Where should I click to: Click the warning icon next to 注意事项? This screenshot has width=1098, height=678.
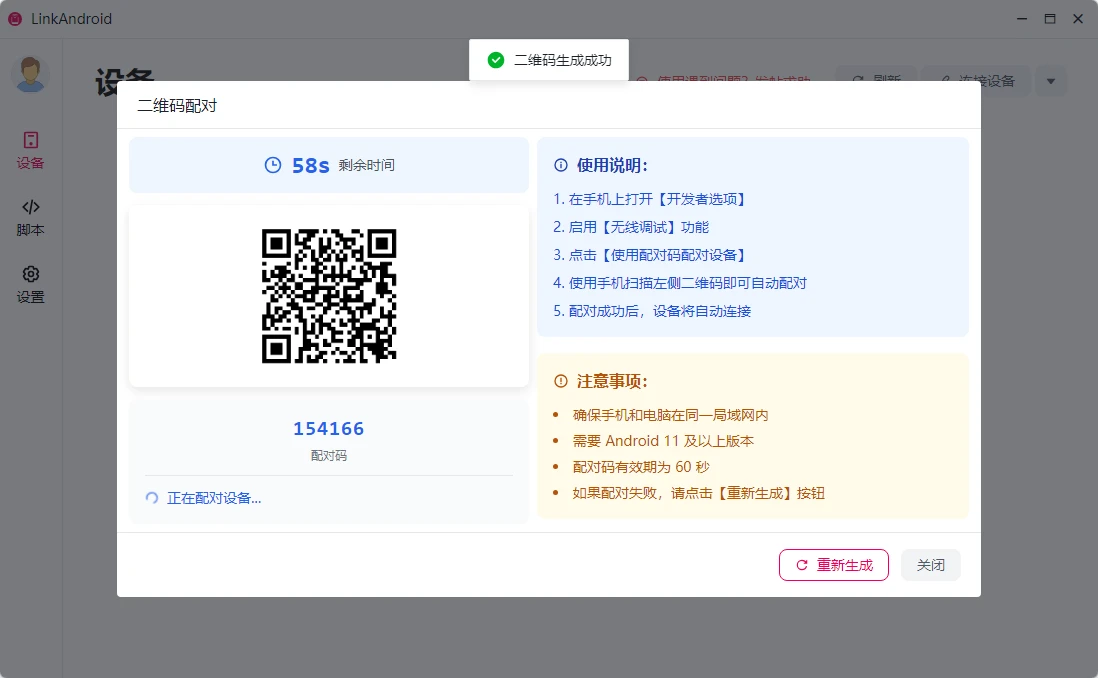(x=561, y=381)
